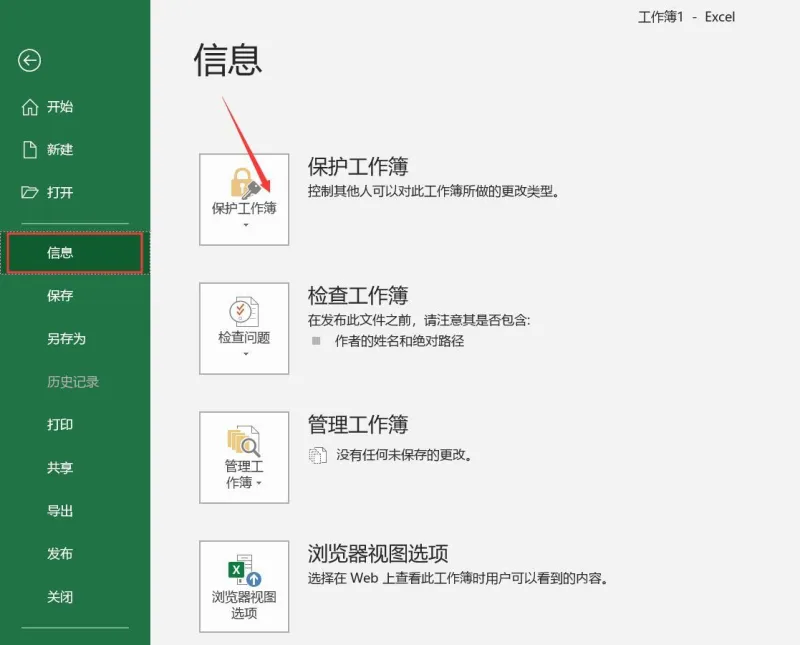Image resolution: width=800 pixels, height=645 pixels.
Task: Click the 工作簿1 - Excel title text
Action: pos(686,17)
